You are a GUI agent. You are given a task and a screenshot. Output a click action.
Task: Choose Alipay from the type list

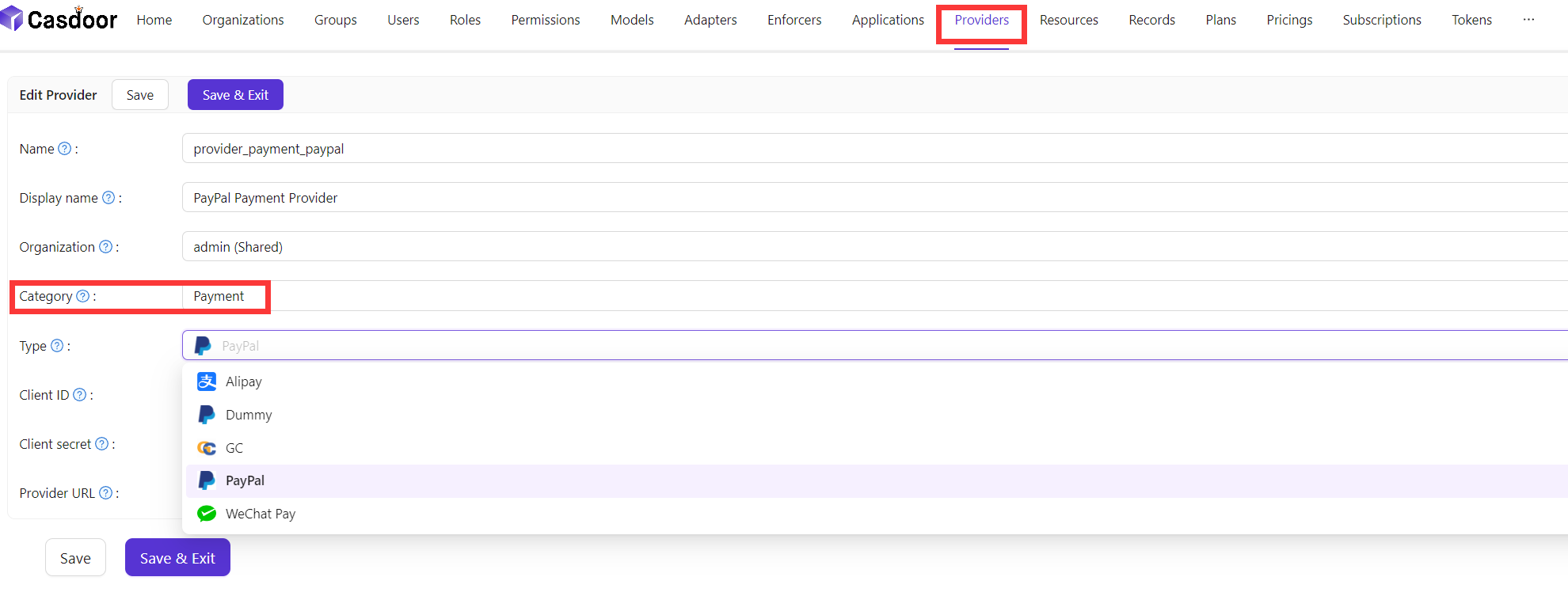click(244, 382)
